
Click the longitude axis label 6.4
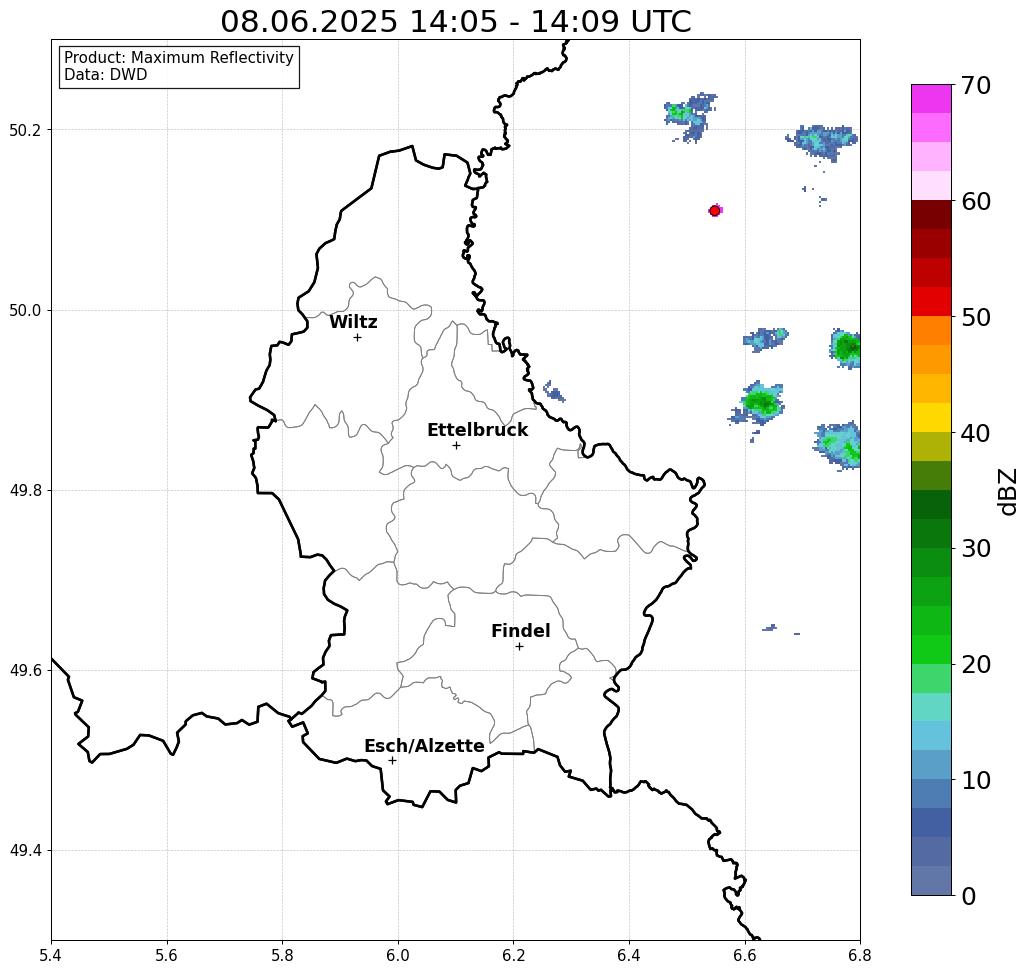click(629, 955)
